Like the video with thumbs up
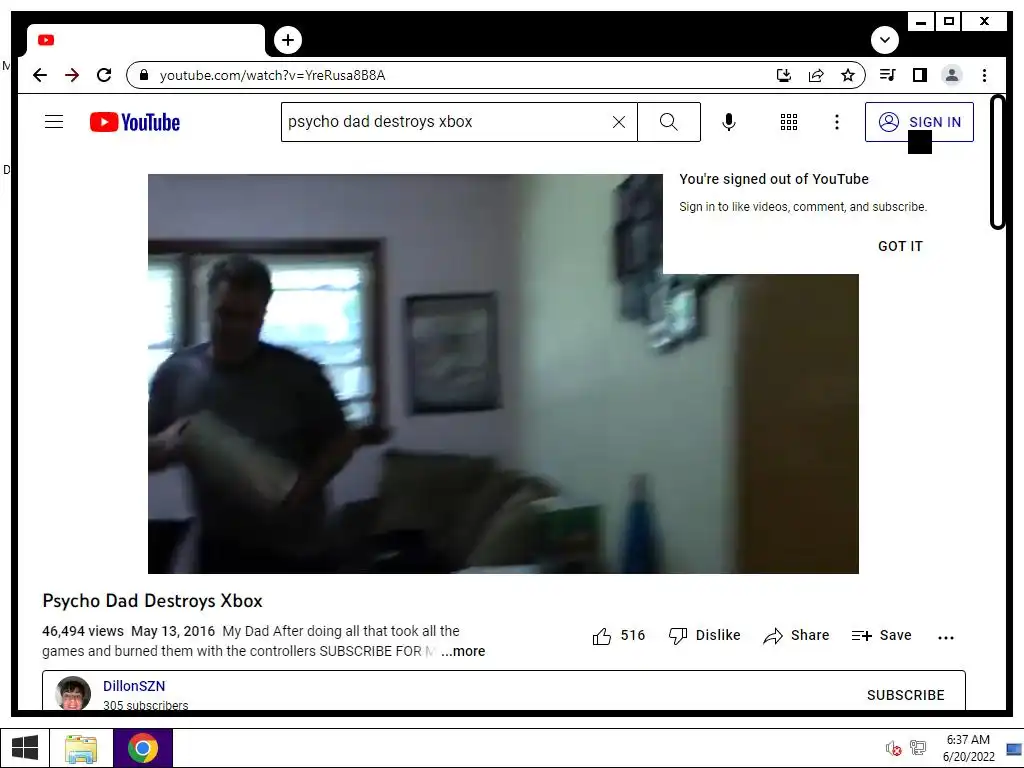This screenshot has height=768, width=1024. (x=618, y=635)
